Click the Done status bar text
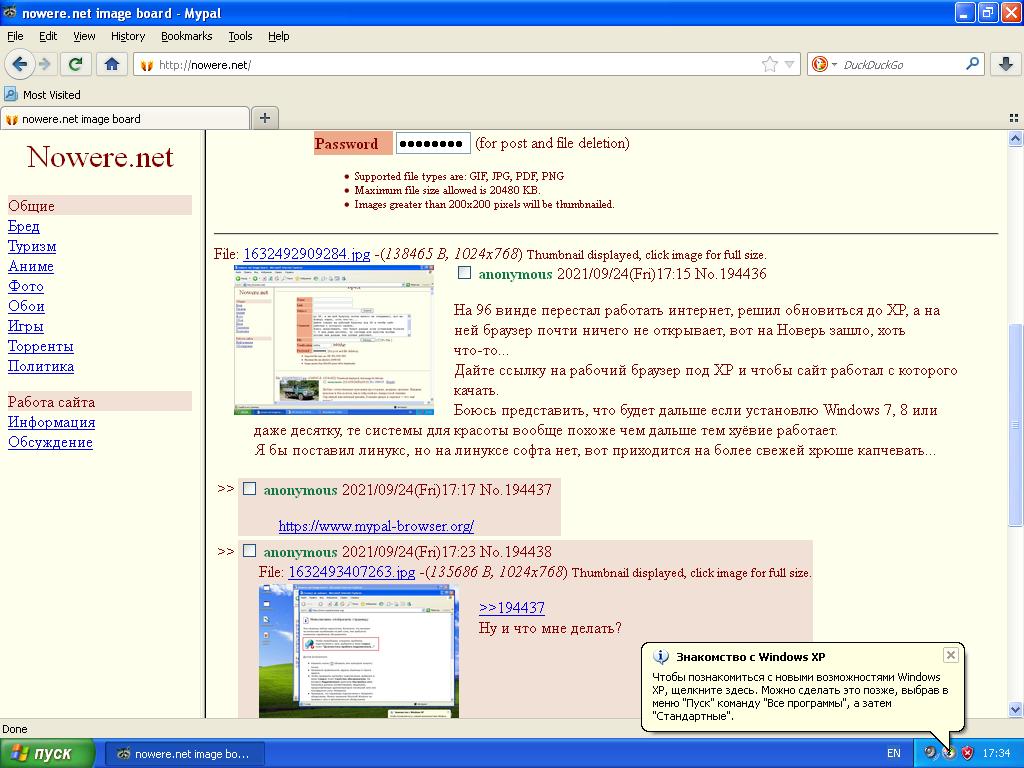The height and width of the screenshot is (768, 1024). pyautogui.click(x=14, y=729)
